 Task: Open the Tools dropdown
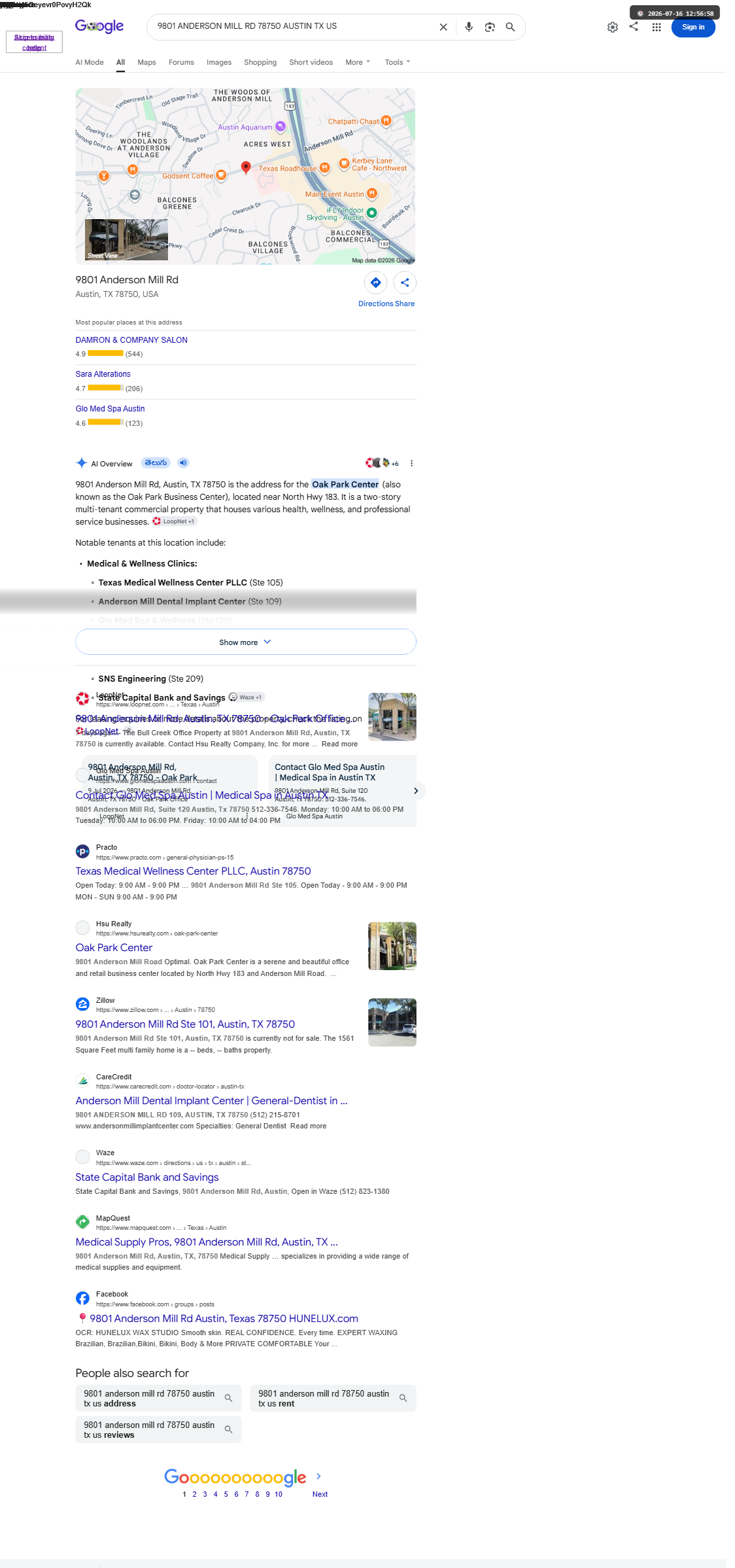[x=398, y=62]
